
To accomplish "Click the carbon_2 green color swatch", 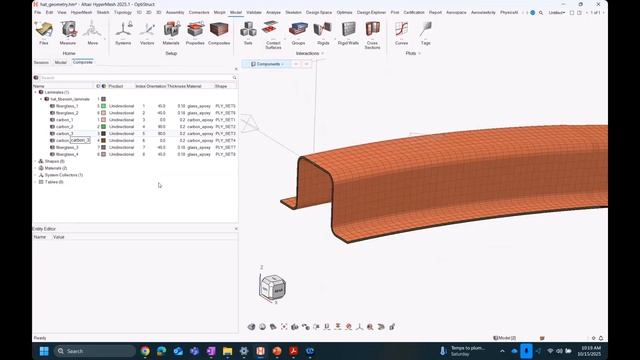I will [104, 127].
